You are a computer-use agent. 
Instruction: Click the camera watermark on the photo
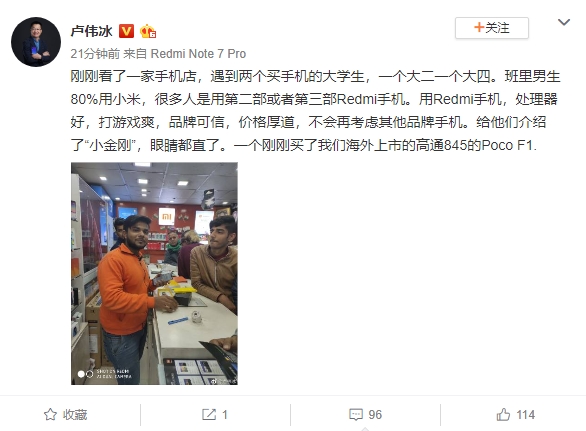[x=105, y=373]
